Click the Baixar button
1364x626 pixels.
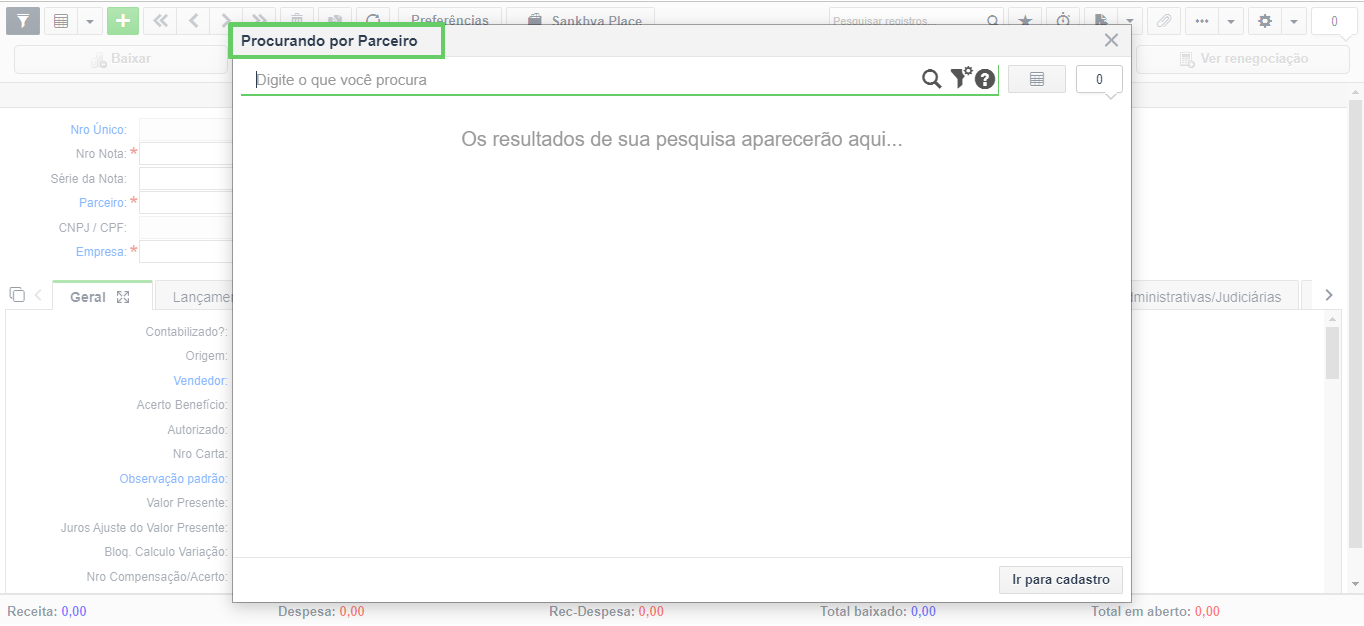coord(123,59)
